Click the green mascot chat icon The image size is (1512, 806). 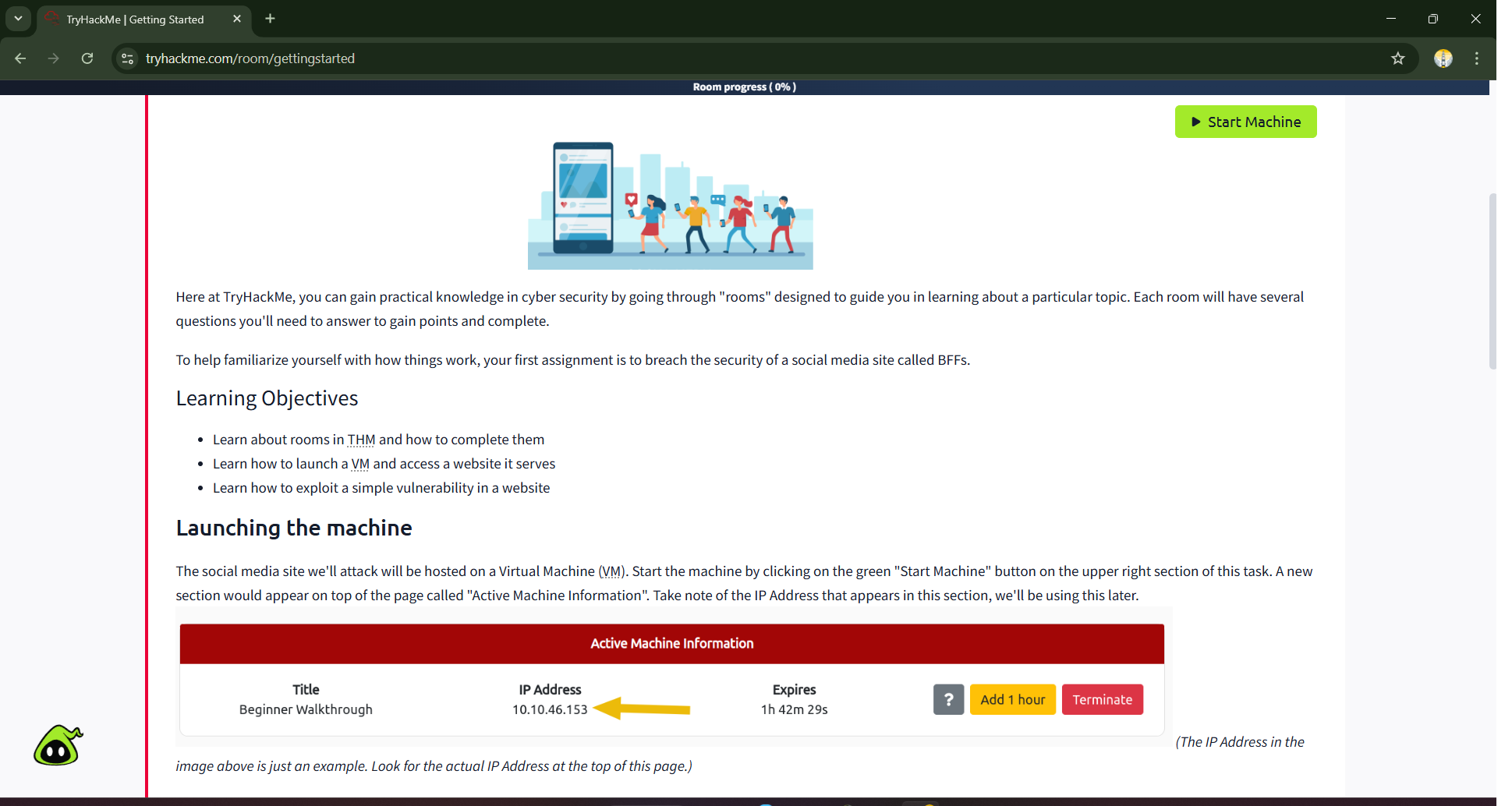click(58, 746)
